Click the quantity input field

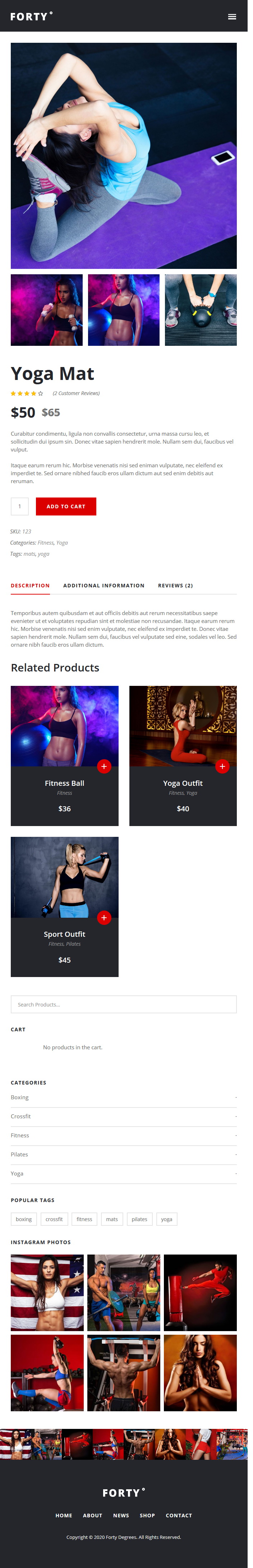pyautogui.click(x=19, y=506)
